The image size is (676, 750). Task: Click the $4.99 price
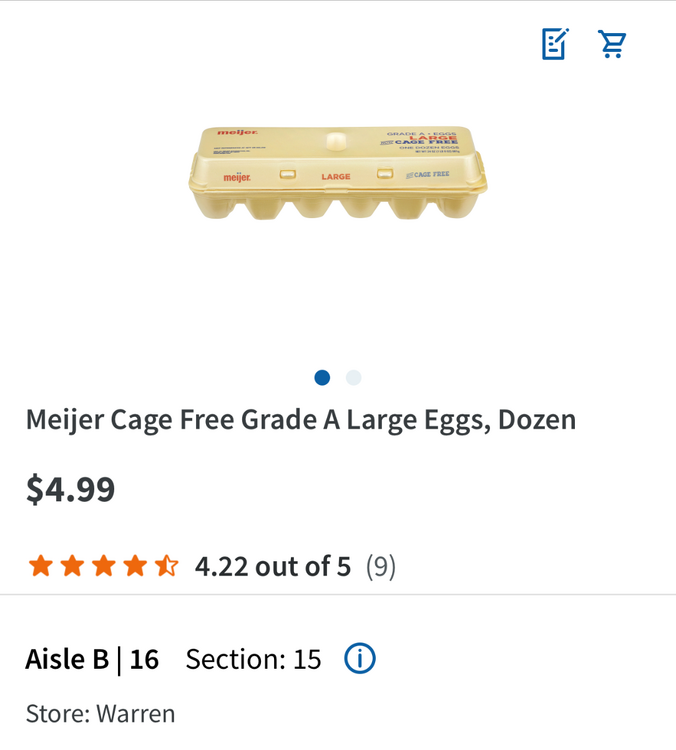pos(70,490)
